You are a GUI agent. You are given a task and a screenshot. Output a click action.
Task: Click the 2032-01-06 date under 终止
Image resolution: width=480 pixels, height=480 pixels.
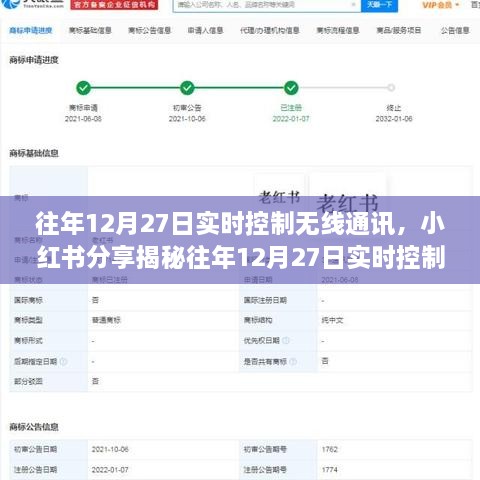pyautogui.click(x=394, y=119)
